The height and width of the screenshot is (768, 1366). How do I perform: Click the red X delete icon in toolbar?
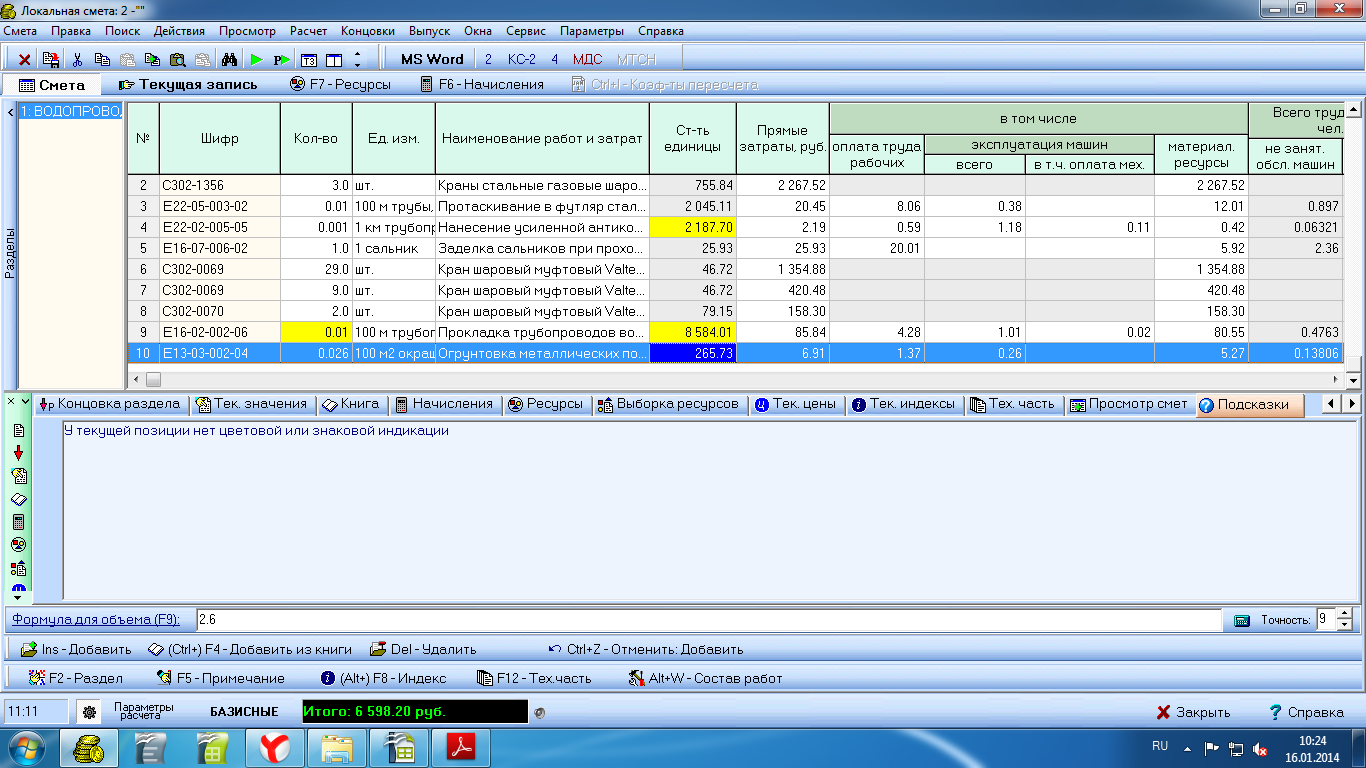tap(25, 59)
